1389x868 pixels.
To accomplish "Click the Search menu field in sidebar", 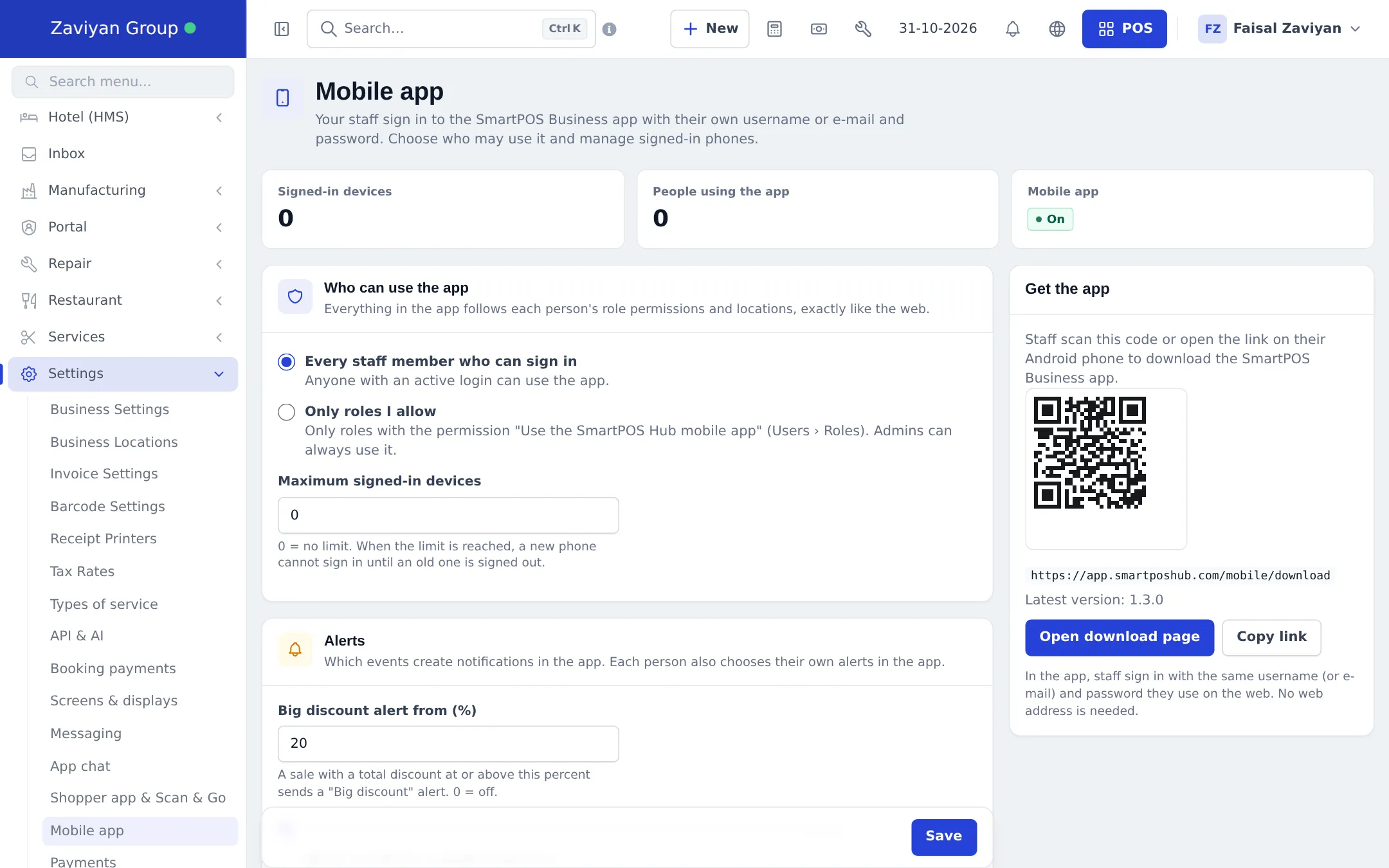I will click(x=123, y=82).
